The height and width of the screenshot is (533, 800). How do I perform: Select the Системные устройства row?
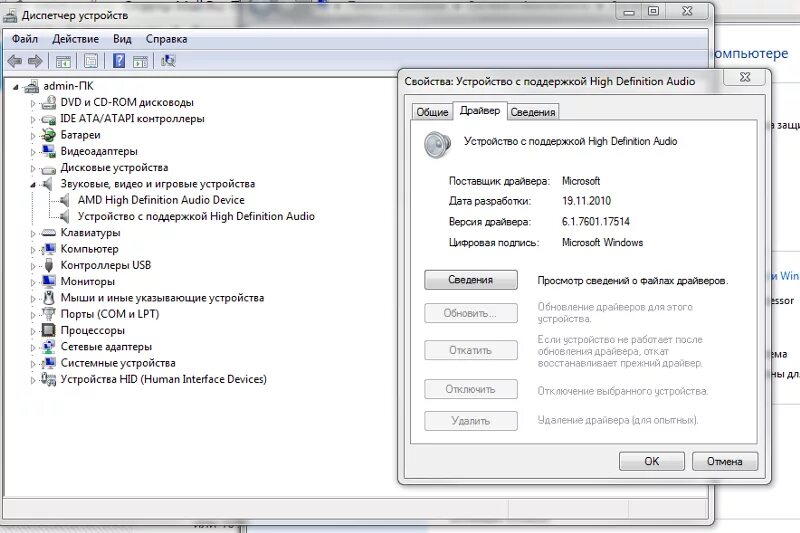point(118,363)
